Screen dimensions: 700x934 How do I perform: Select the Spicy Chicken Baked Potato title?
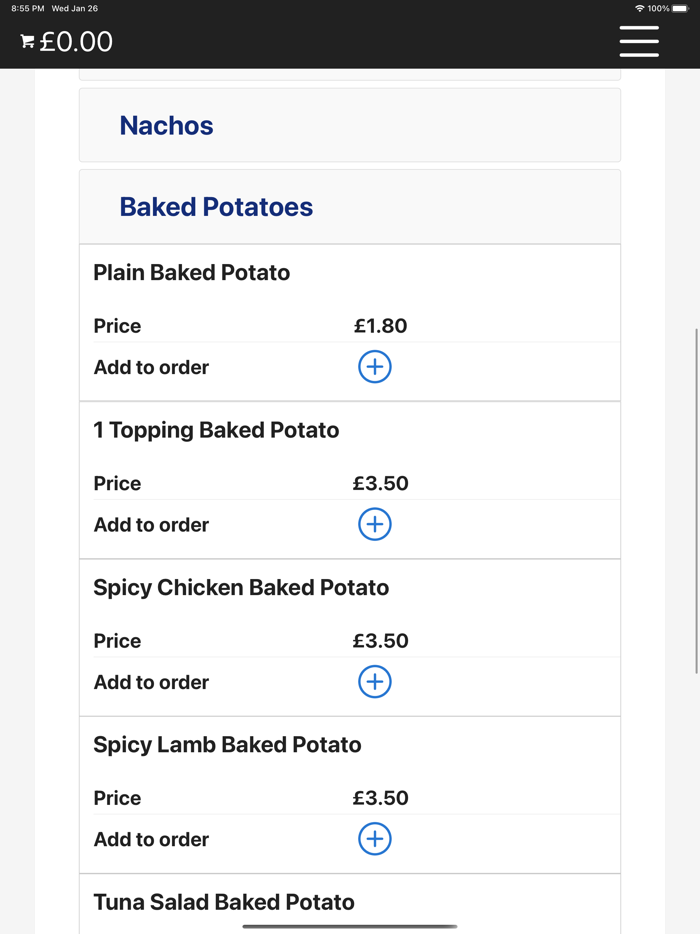pos(241,588)
